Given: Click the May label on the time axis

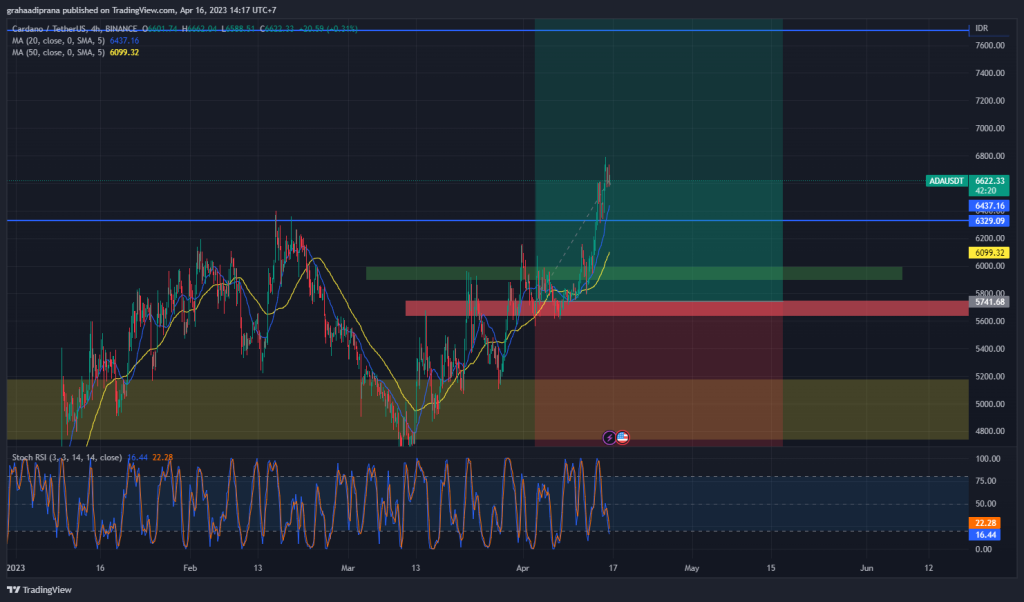Looking at the screenshot, I should click(x=692, y=568).
